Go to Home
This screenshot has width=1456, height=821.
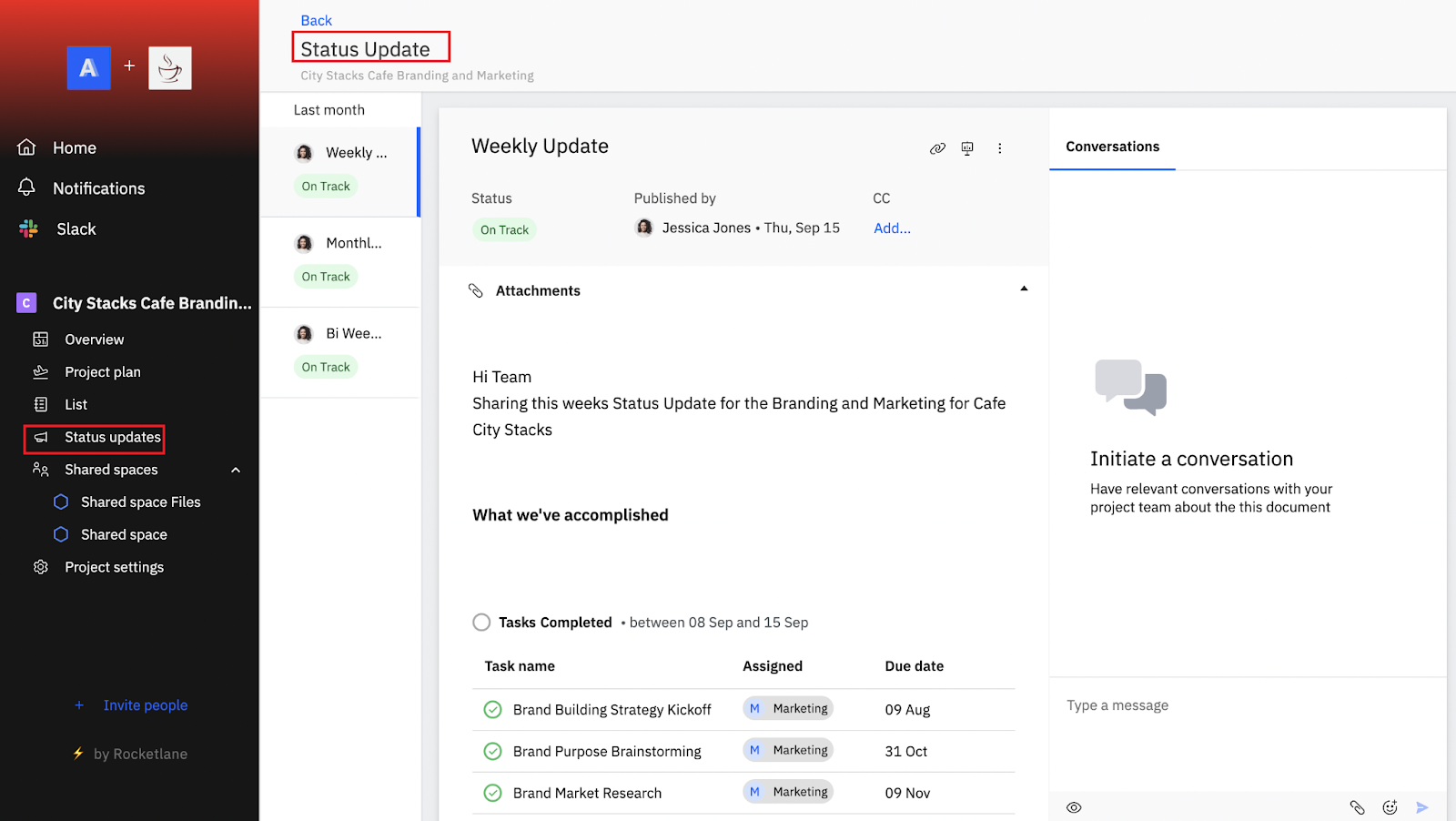coord(75,147)
